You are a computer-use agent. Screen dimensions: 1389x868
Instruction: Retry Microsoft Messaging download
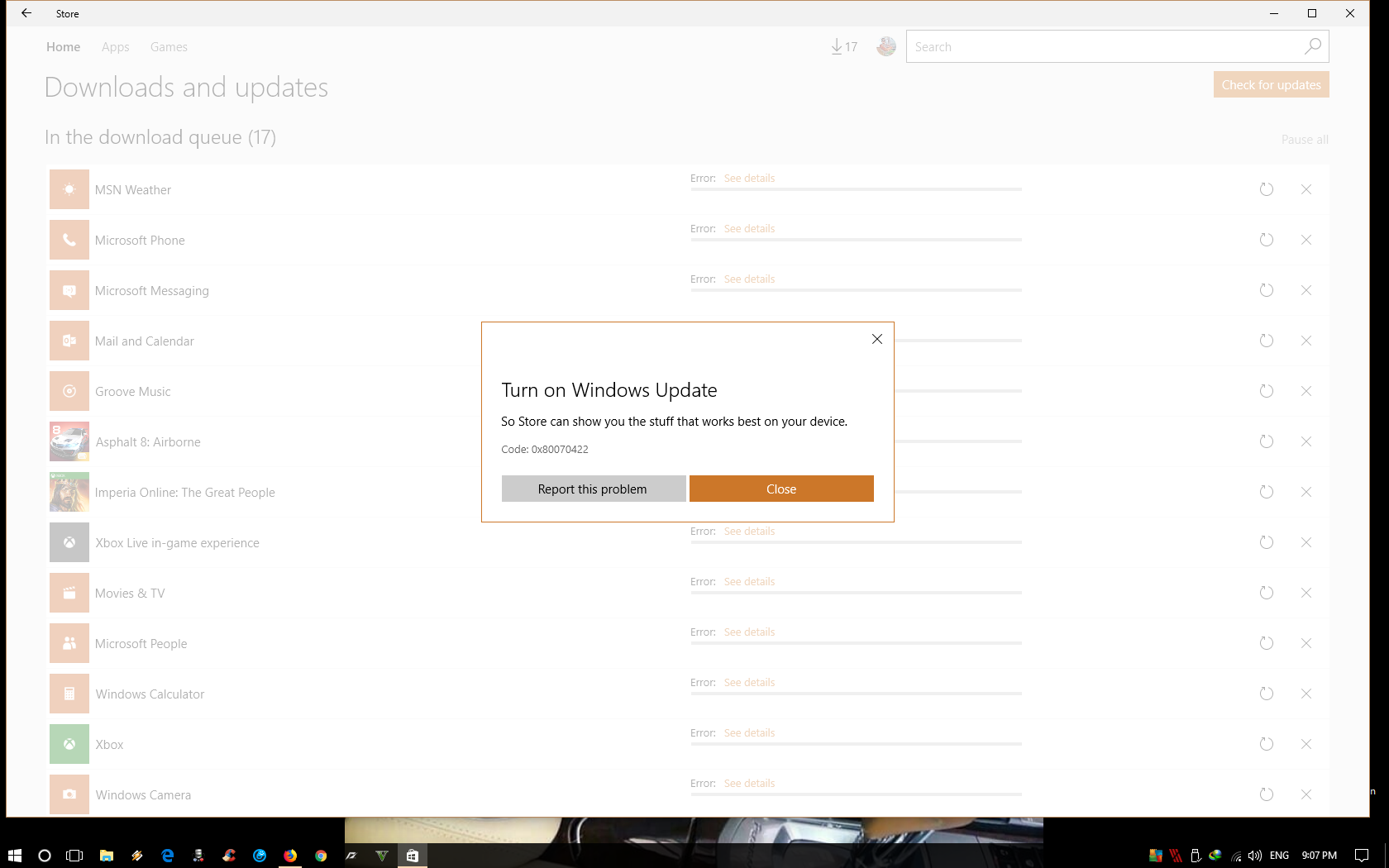click(1266, 290)
